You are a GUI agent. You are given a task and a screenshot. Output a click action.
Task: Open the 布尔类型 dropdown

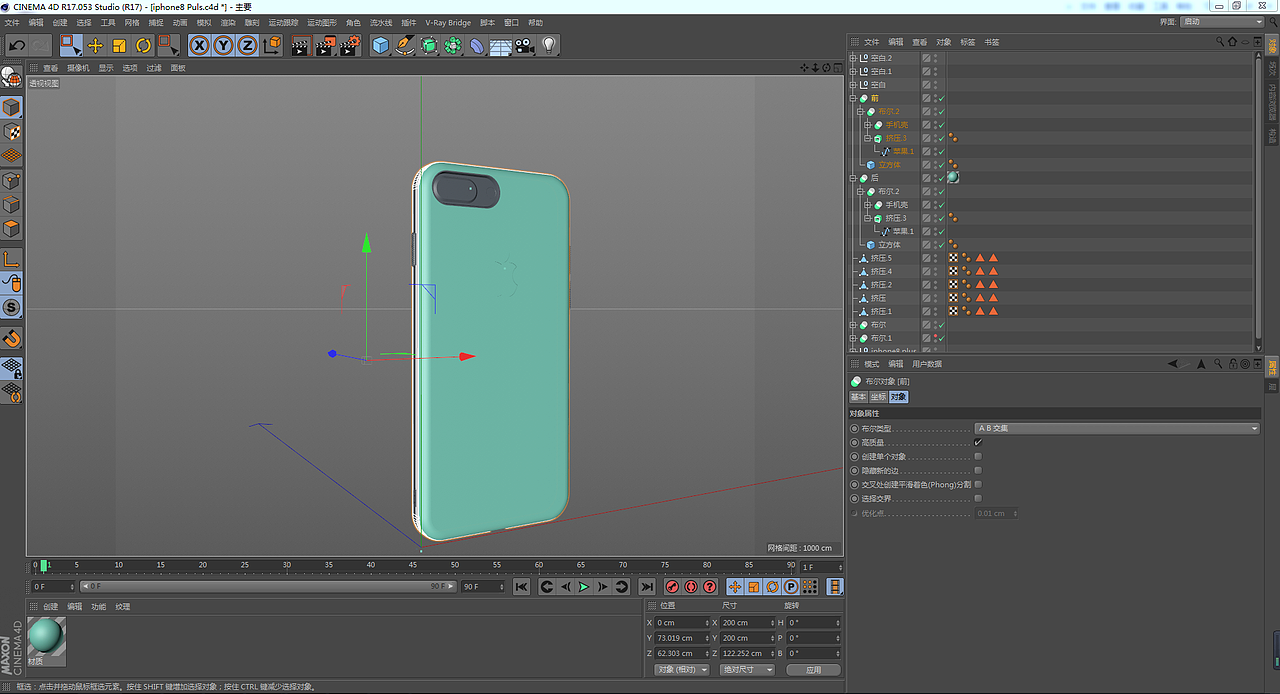1116,428
